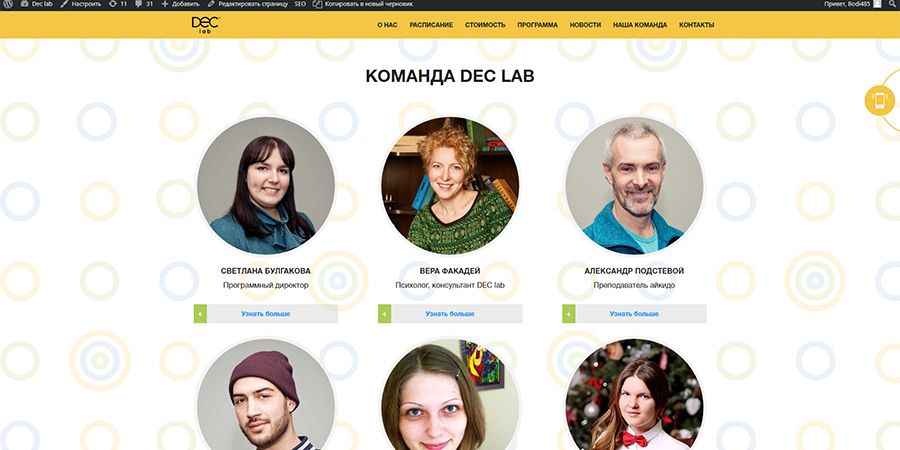Click the DEC lab logo
Image resolution: width=900 pixels, height=450 pixels.
click(205, 25)
